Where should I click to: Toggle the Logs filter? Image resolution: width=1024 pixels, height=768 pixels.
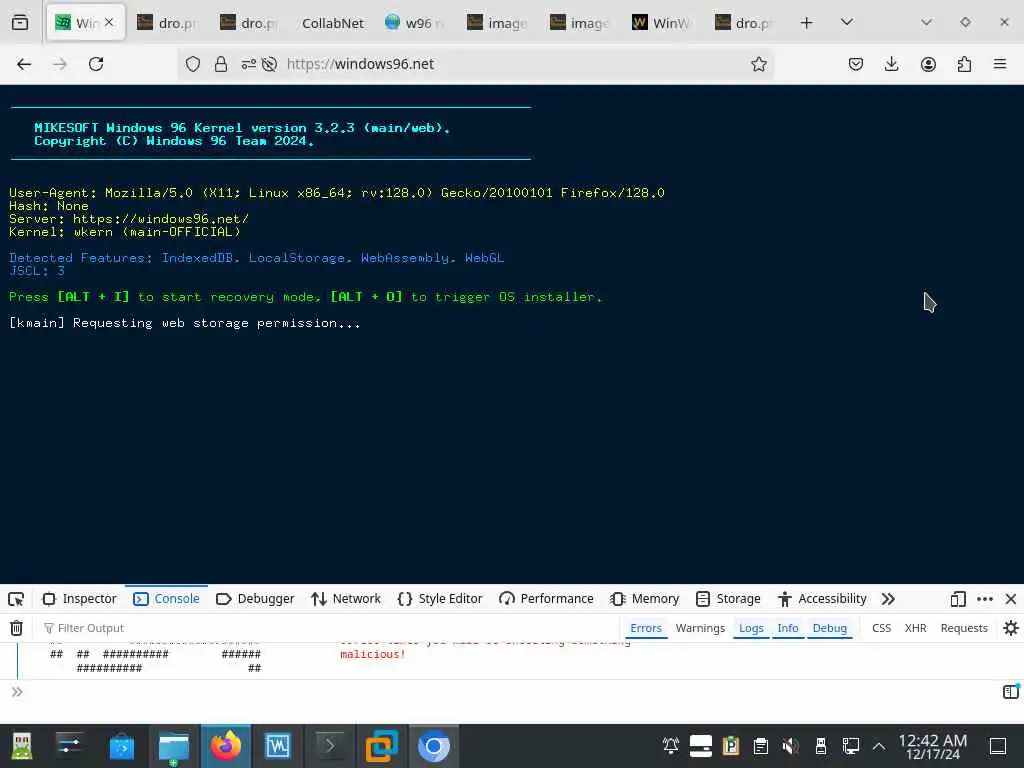click(751, 628)
